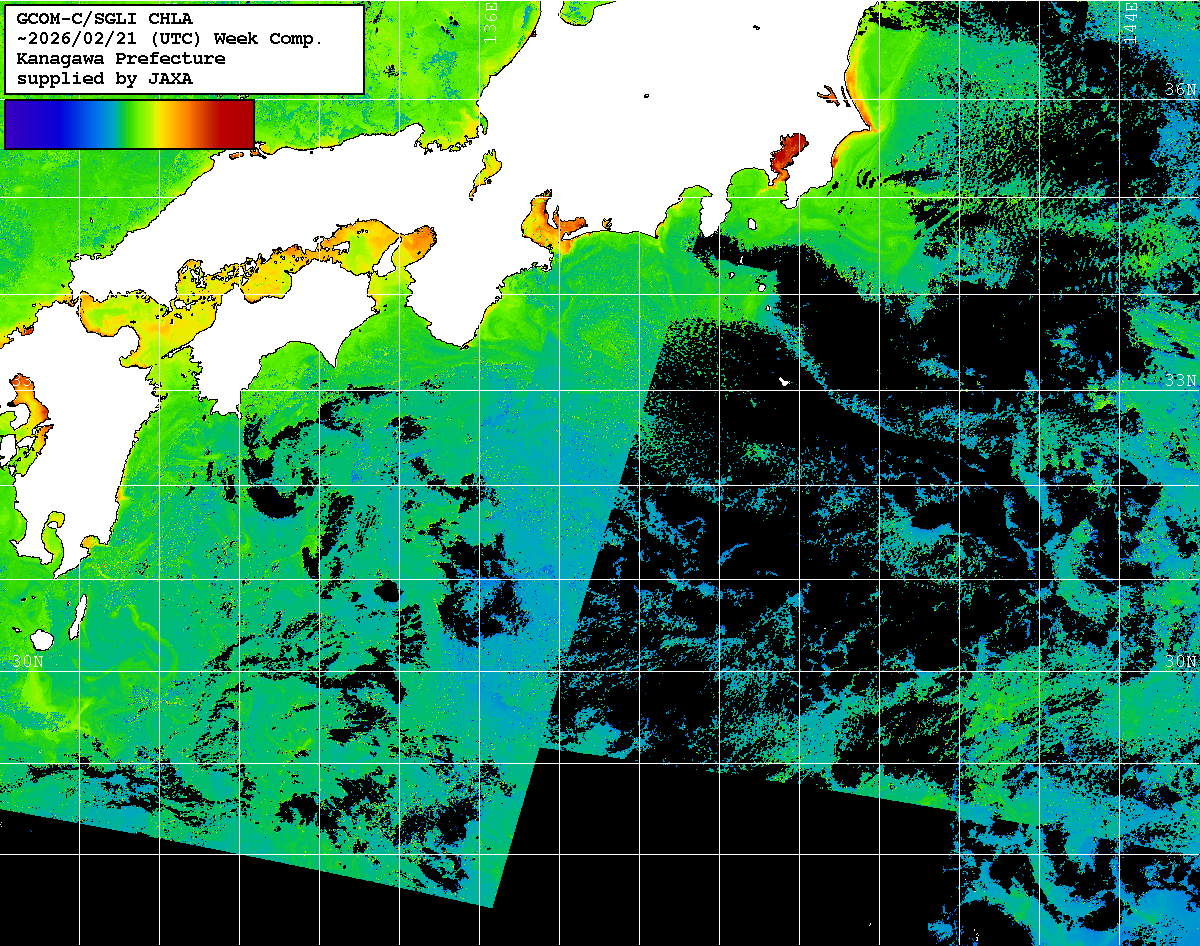This screenshot has height=946, width=1200.
Task: Click the 36N latitude label
Action: click(x=1180, y=90)
